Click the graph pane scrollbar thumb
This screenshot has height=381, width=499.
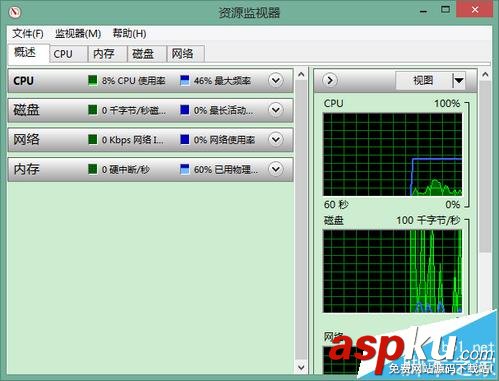tap(486, 167)
